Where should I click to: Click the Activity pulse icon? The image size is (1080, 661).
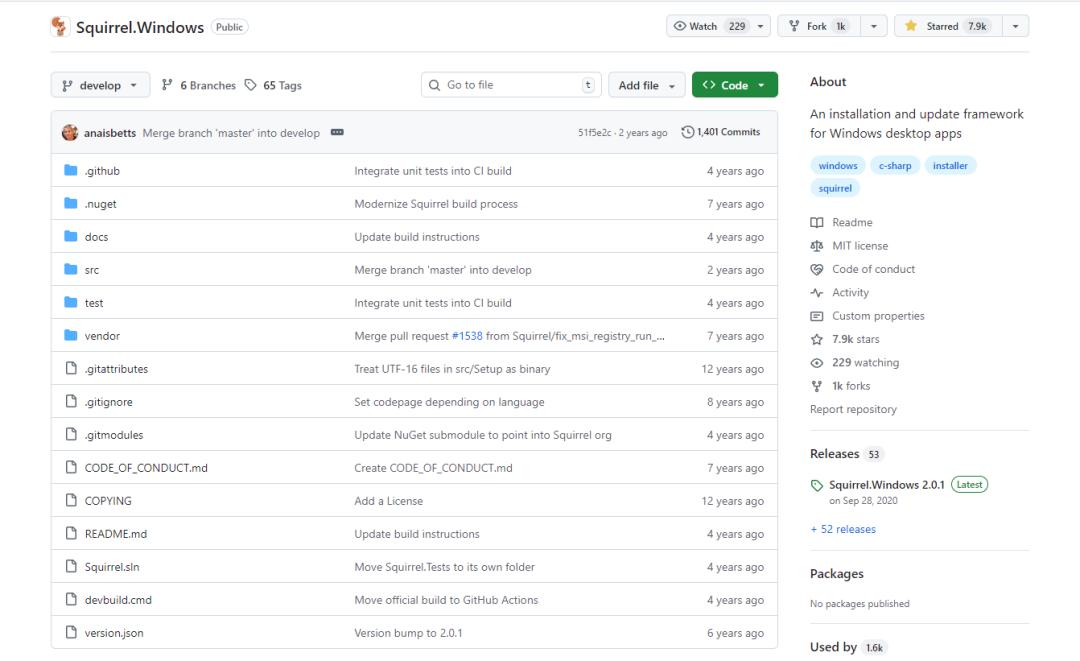(x=817, y=293)
